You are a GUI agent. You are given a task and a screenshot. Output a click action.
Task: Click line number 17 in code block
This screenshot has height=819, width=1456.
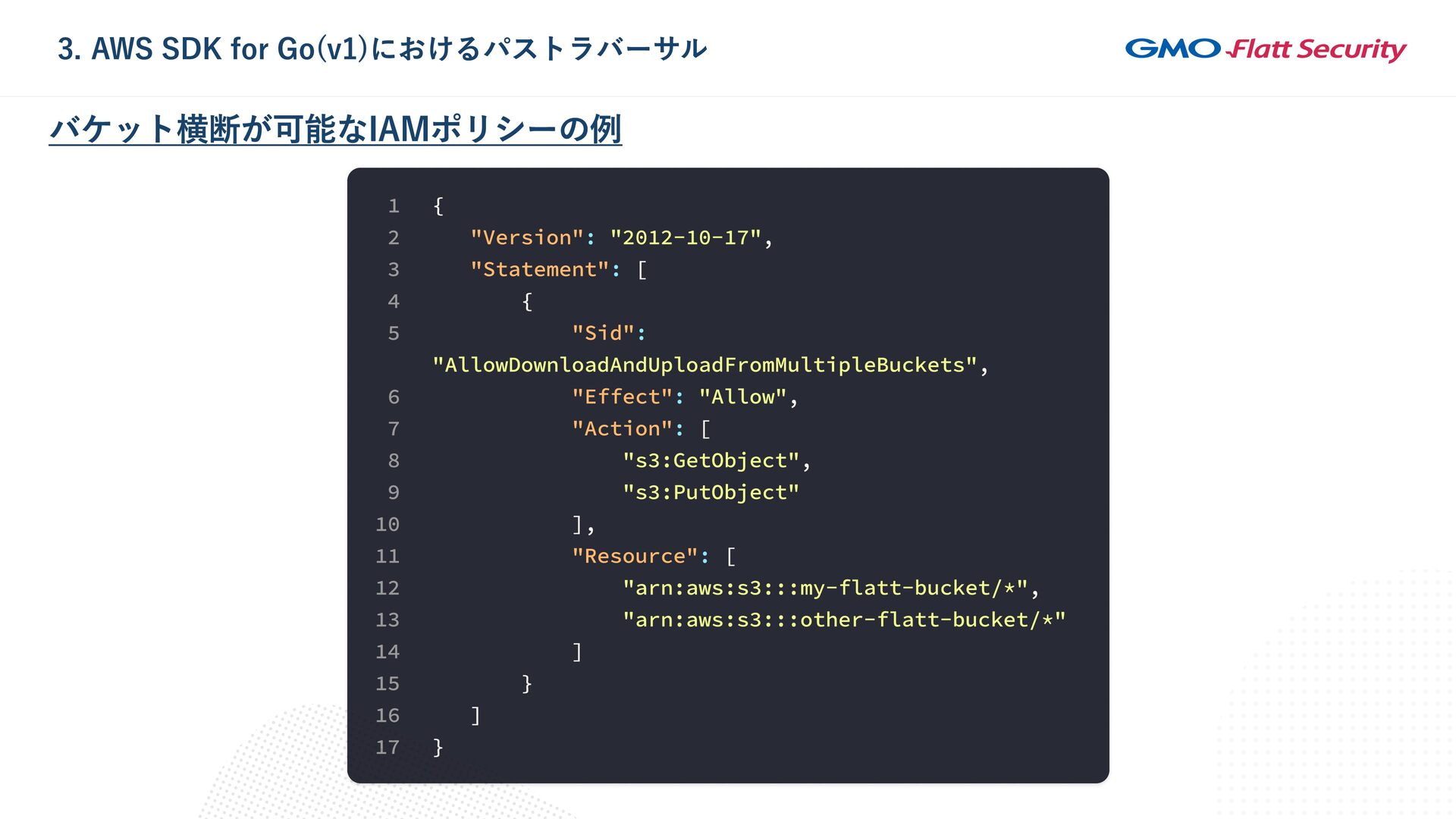(388, 747)
